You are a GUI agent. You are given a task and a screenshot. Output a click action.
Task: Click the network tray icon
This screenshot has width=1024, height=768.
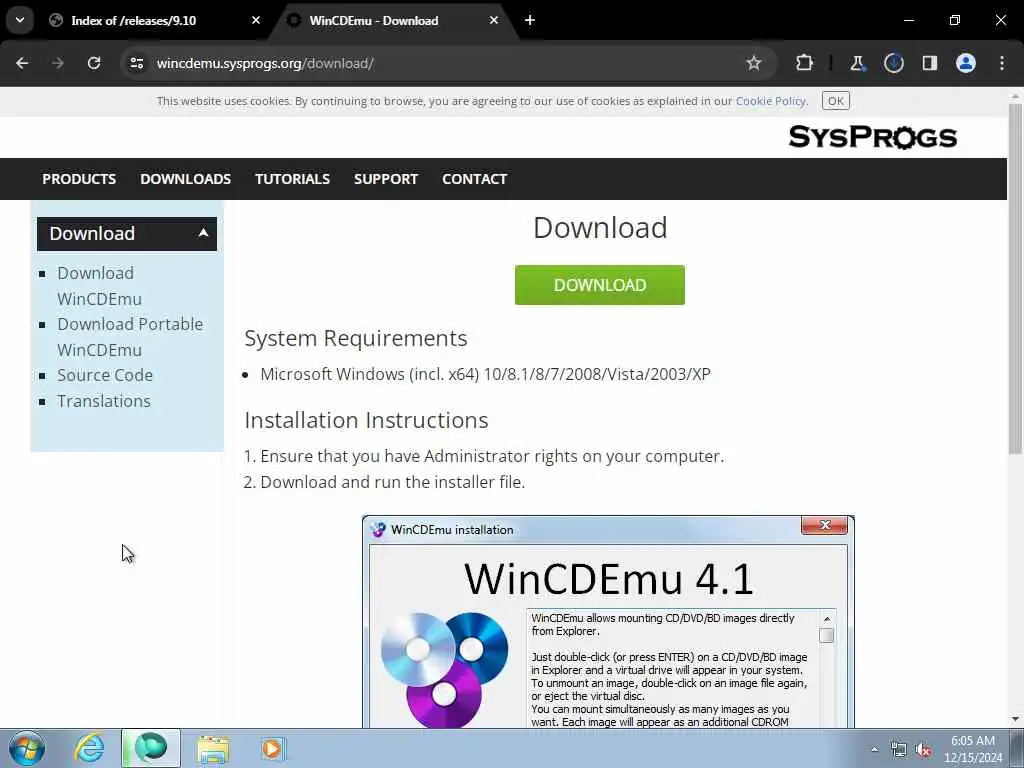pos(899,750)
